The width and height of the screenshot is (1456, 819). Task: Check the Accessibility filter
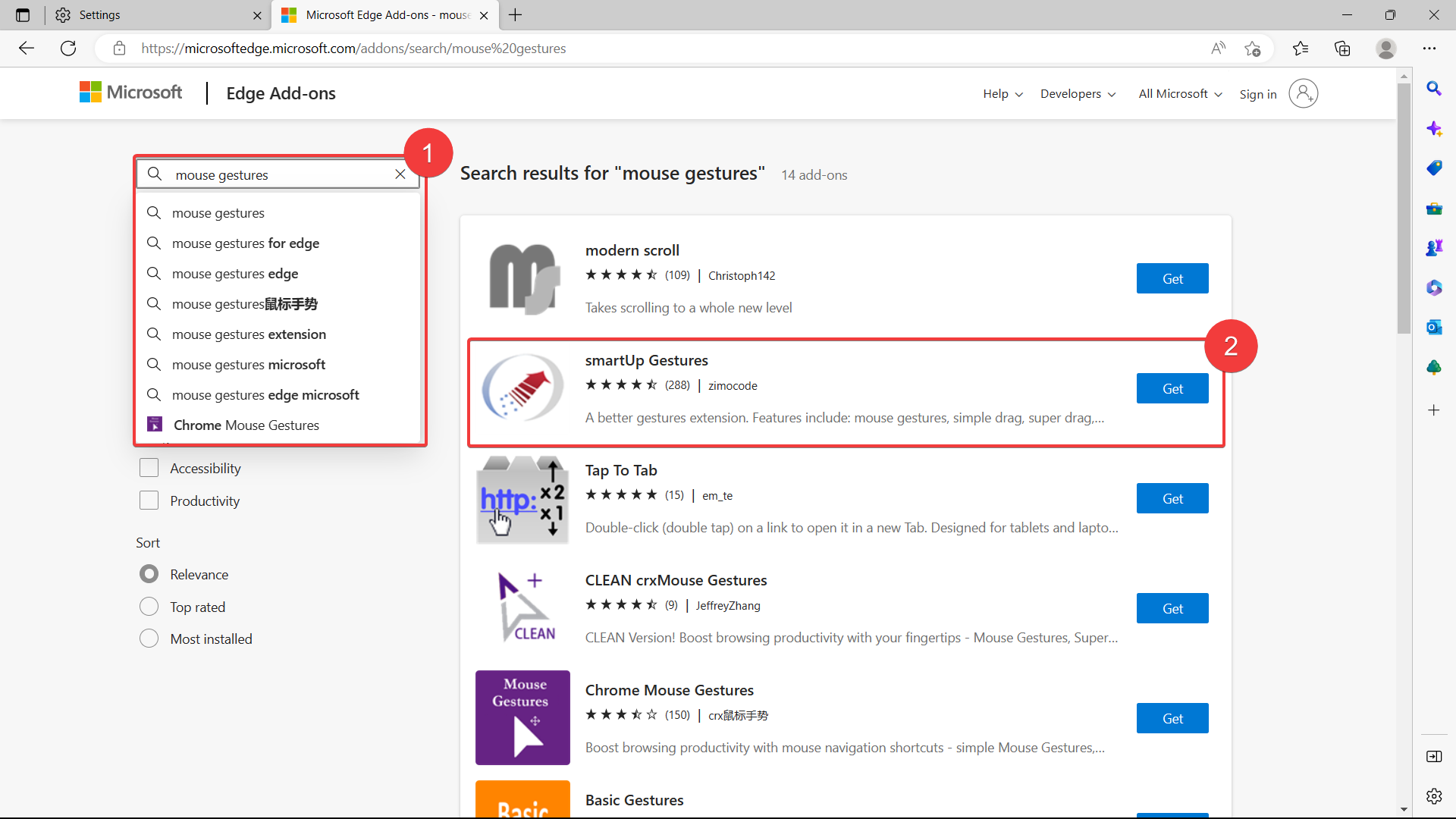click(149, 468)
